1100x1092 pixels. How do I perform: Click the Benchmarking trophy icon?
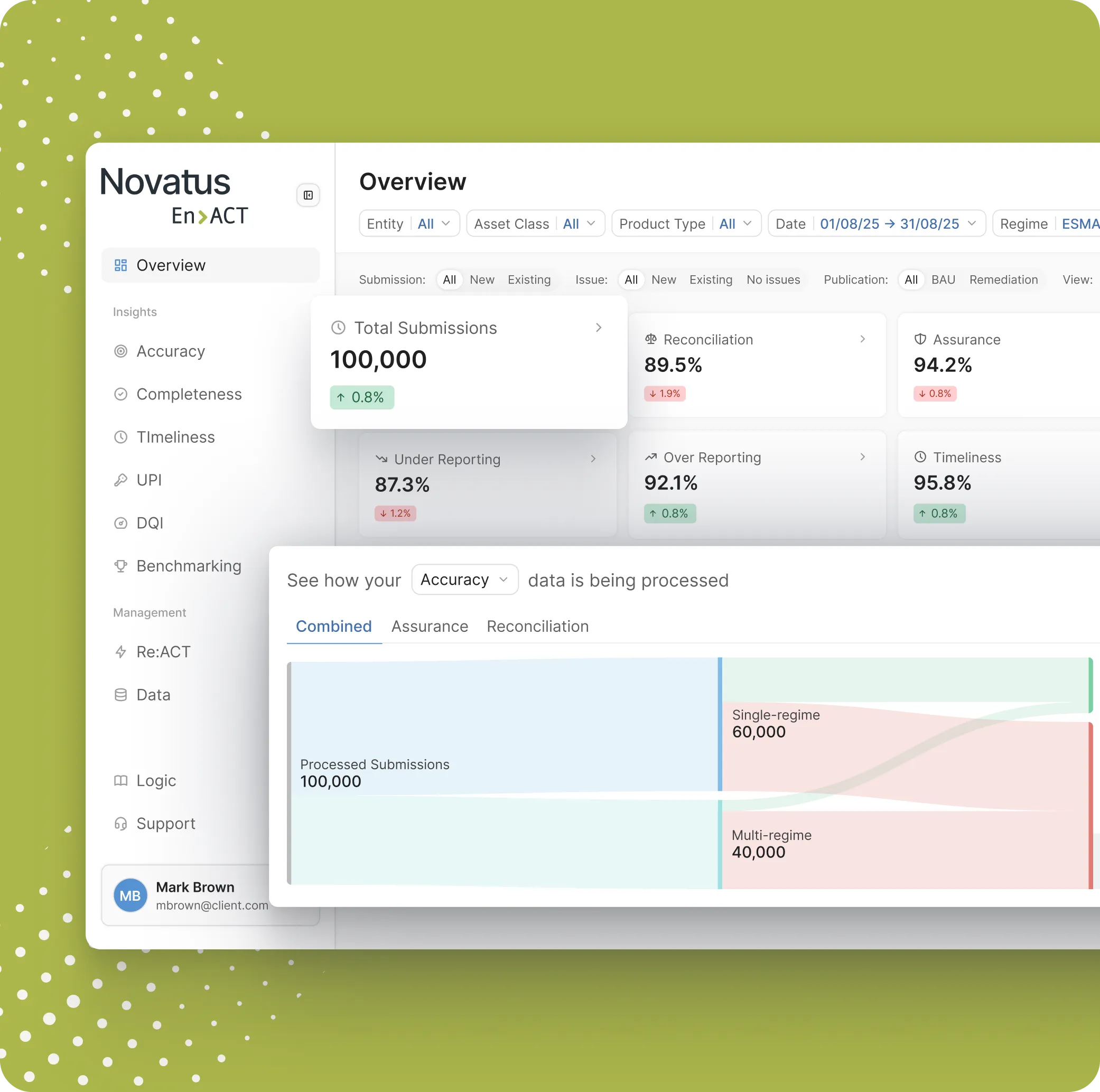point(120,566)
